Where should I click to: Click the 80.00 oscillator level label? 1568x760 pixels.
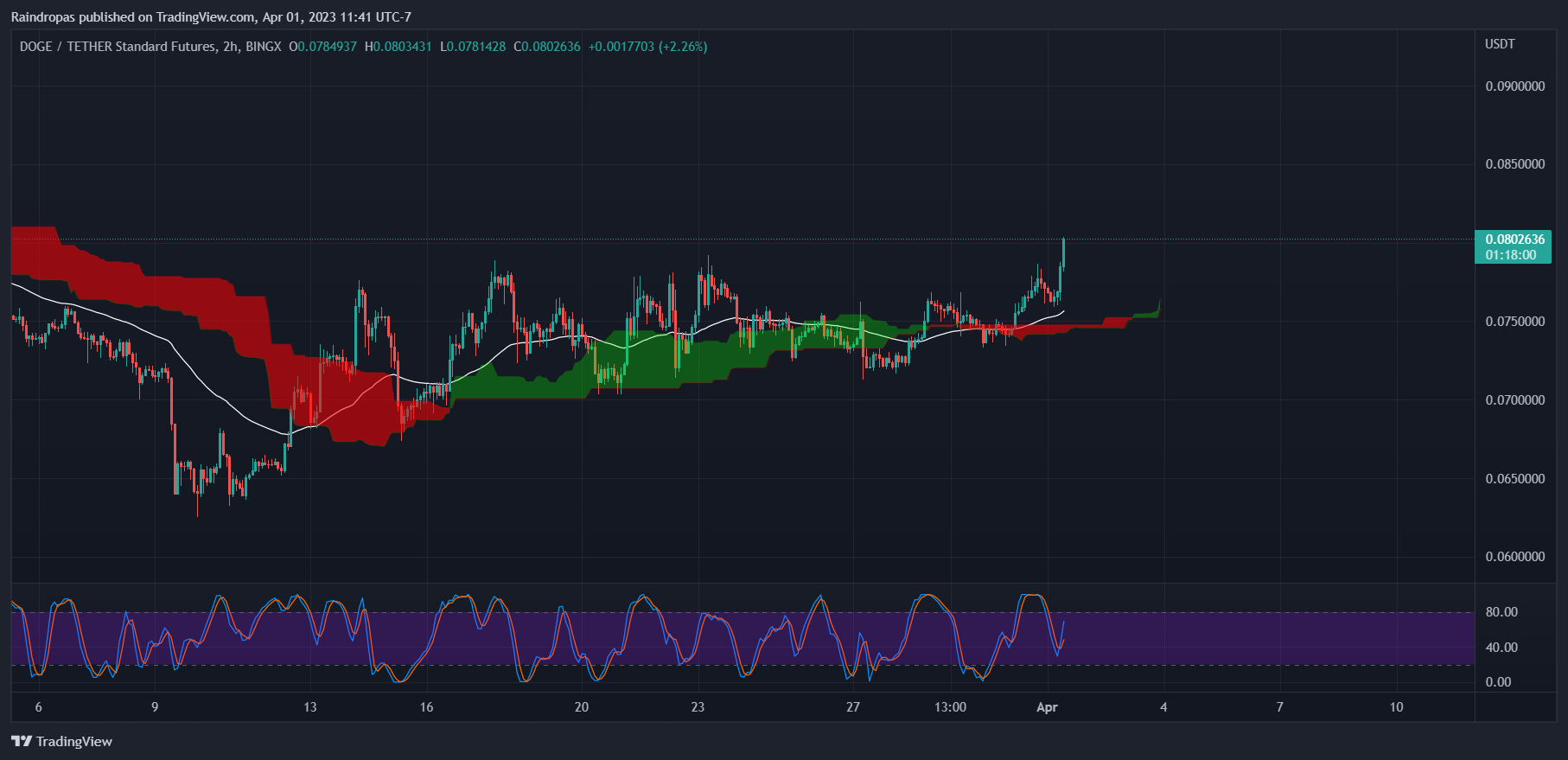(x=1501, y=612)
